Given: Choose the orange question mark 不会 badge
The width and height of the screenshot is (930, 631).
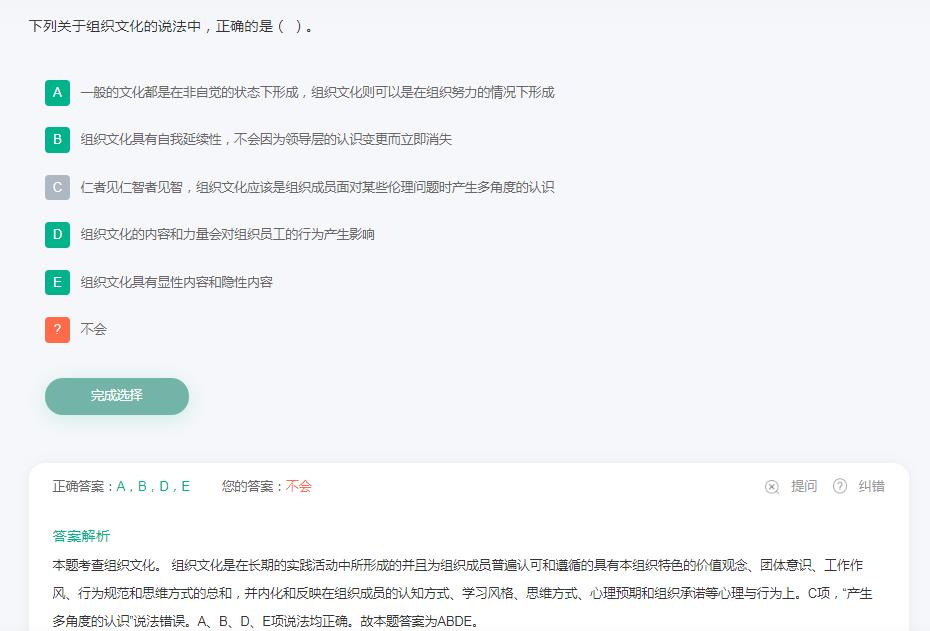Looking at the screenshot, I should click(58, 330).
